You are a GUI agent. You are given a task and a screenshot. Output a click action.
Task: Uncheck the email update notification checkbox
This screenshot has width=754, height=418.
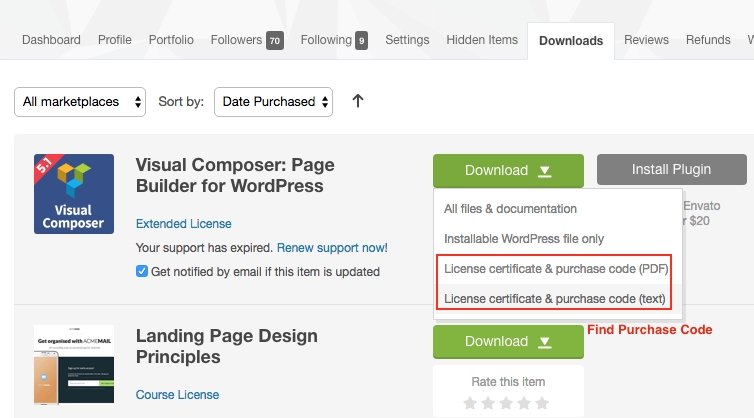141,271
